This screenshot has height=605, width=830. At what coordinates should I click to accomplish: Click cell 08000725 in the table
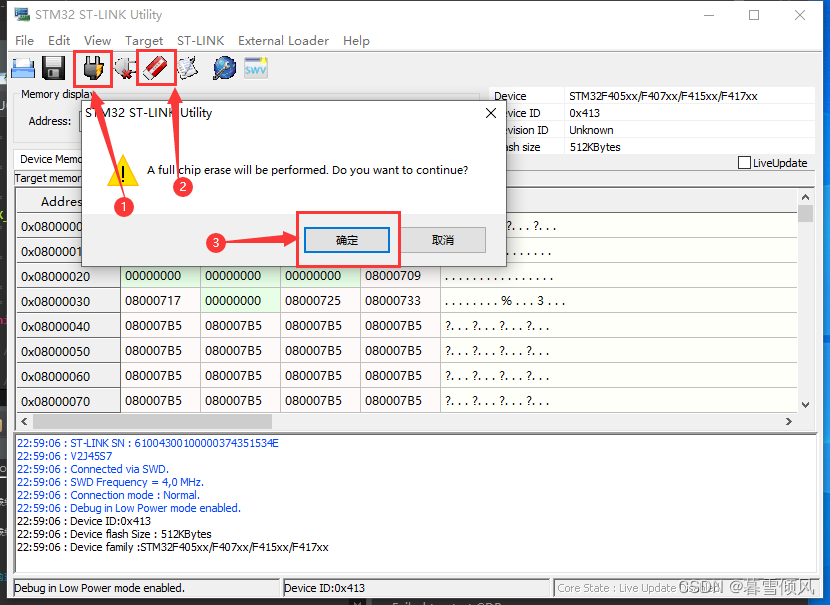[320, 301]
